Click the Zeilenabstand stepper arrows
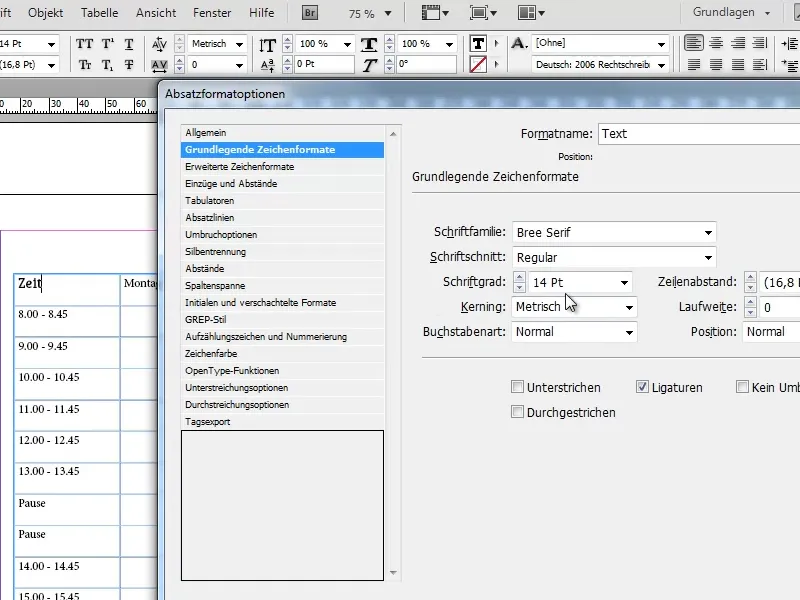 (750, 282)
